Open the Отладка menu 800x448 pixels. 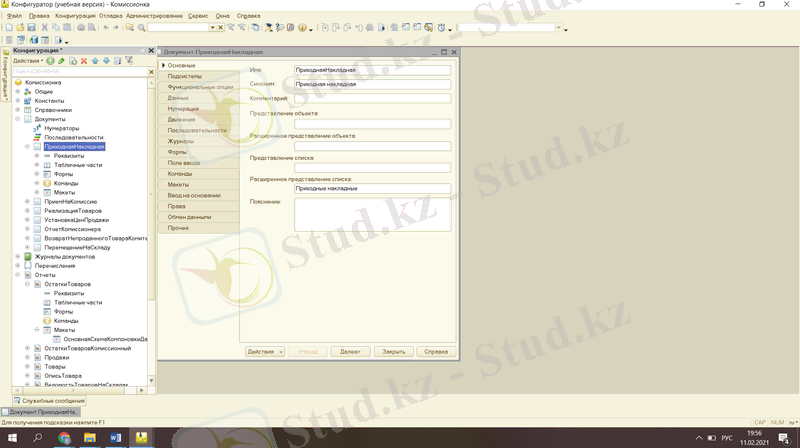(111, 16)
